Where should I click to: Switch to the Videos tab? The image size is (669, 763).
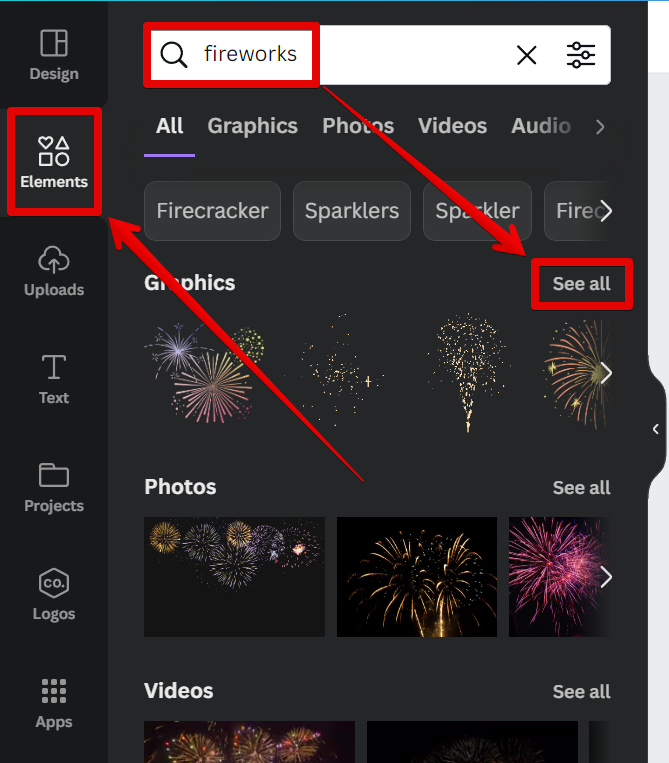click(x=452, y=126)
